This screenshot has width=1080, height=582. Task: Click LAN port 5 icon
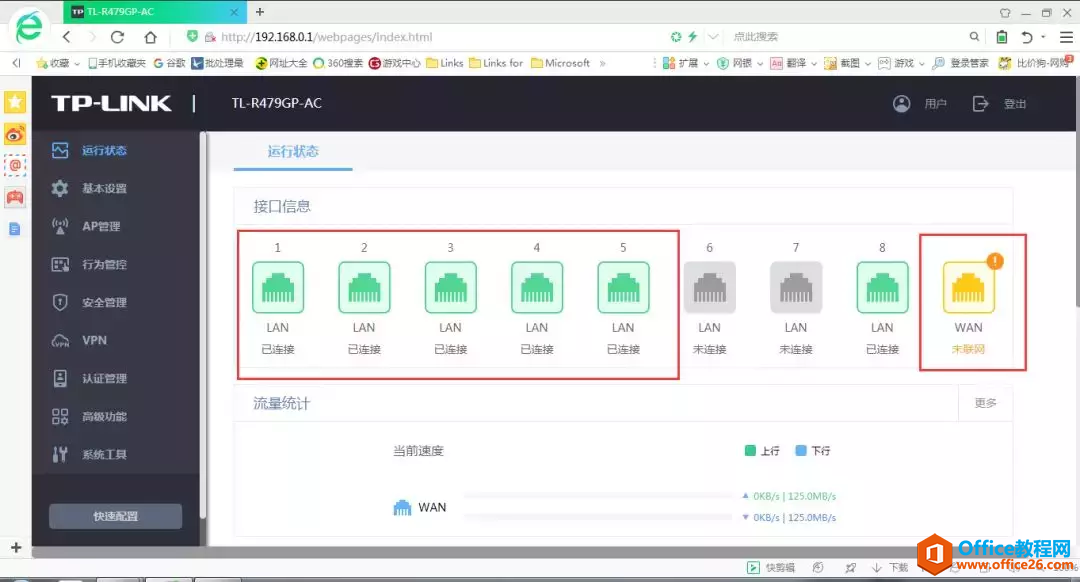tap(623, 288)
